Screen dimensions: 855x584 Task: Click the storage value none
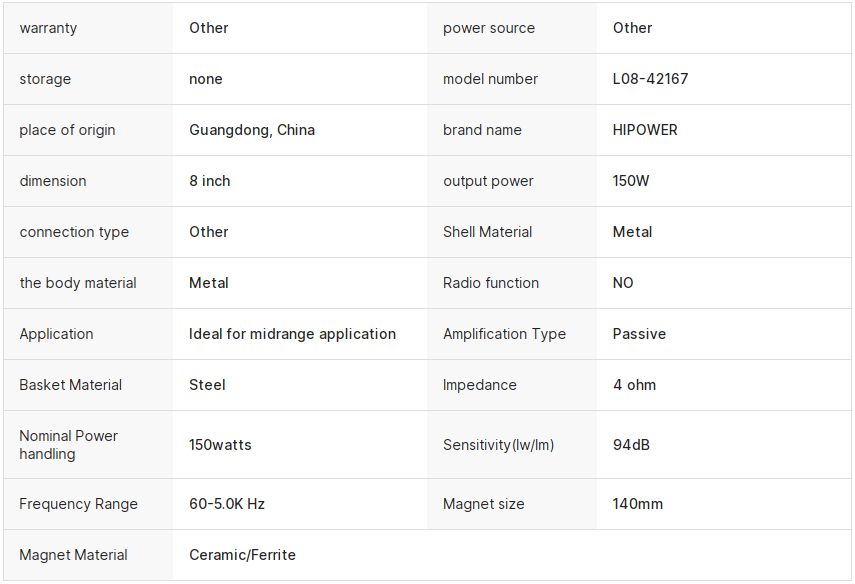pyautogui.click(x=206, y=79)
